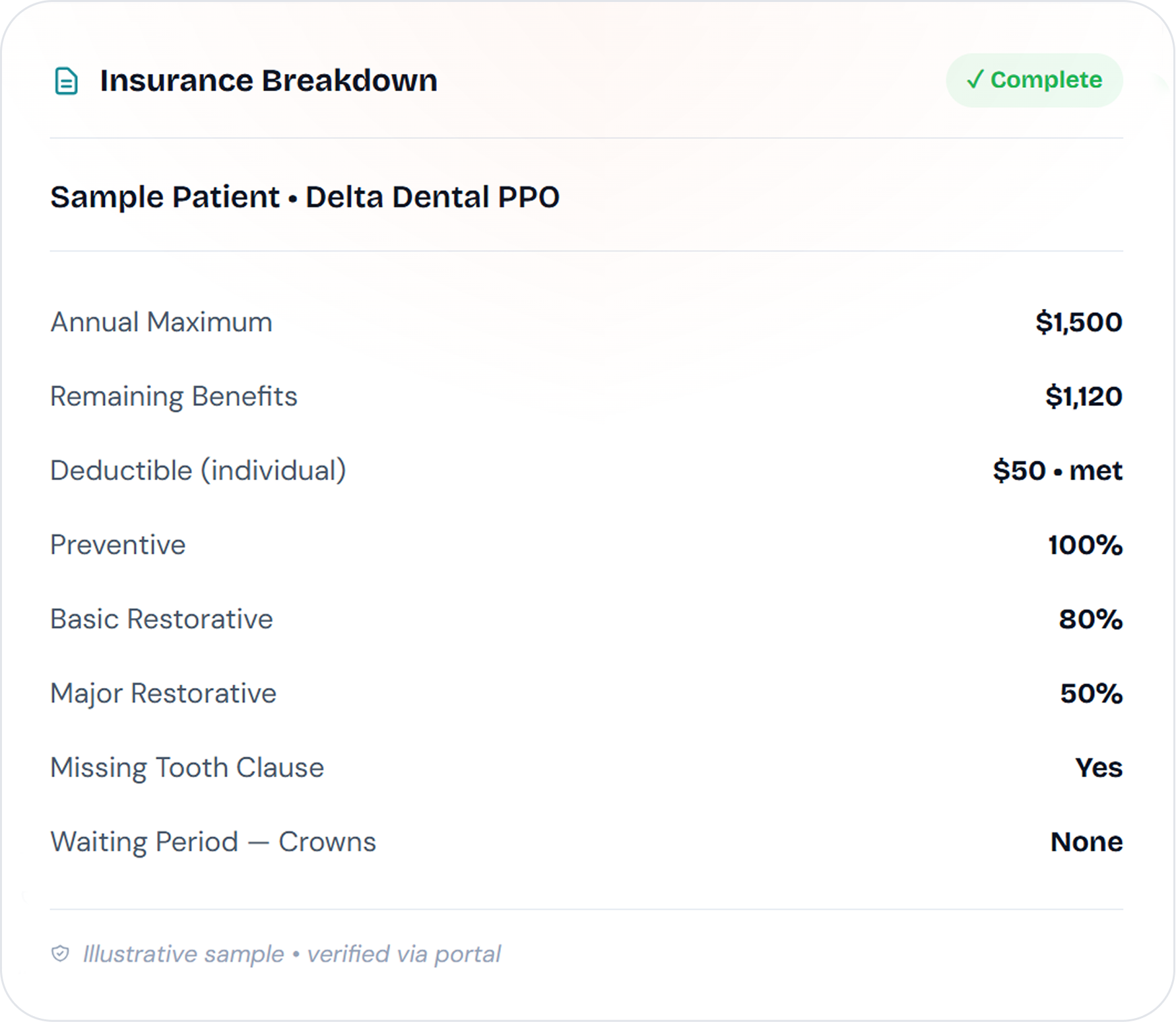Viewport: 1176px width, 1022px height.
Task: Click the Remaining Benefits label
Action: coord(174,397)
